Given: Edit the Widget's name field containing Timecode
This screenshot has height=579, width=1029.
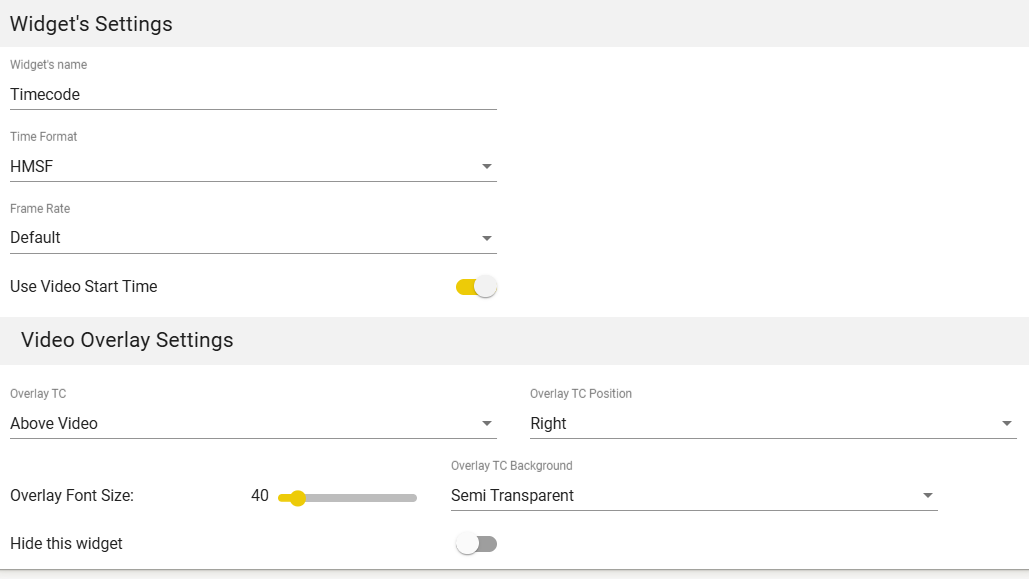Looking at the screenshot, I should 253,95.
